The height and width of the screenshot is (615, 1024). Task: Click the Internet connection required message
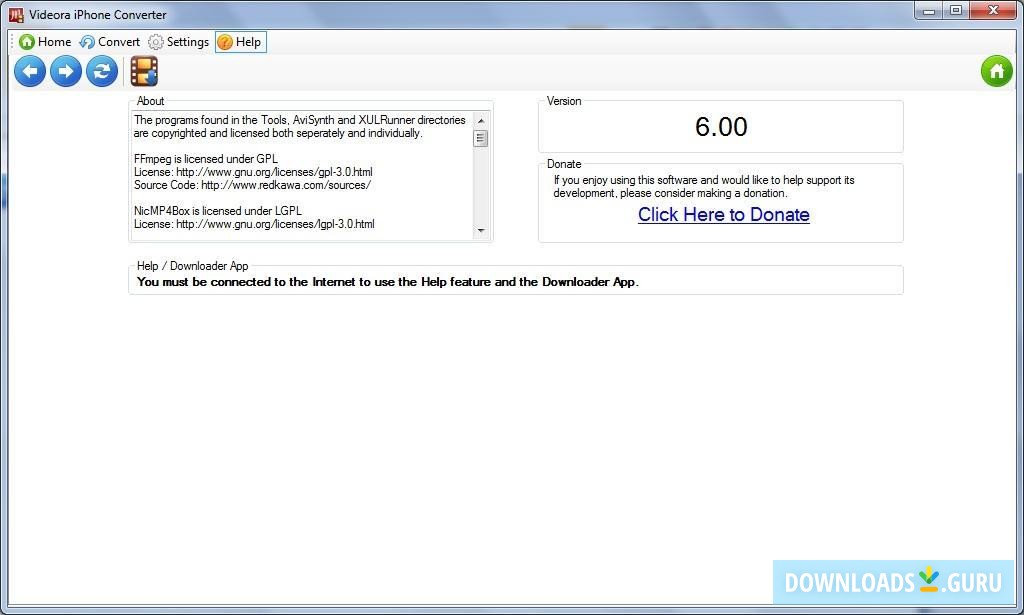point(388,282)
